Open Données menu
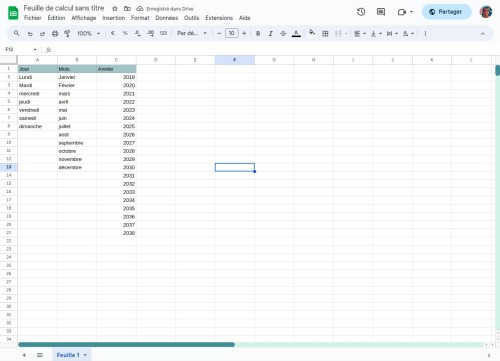Viewport: 500px width, 361px height. pyautogui.click(x=167, y=18)
